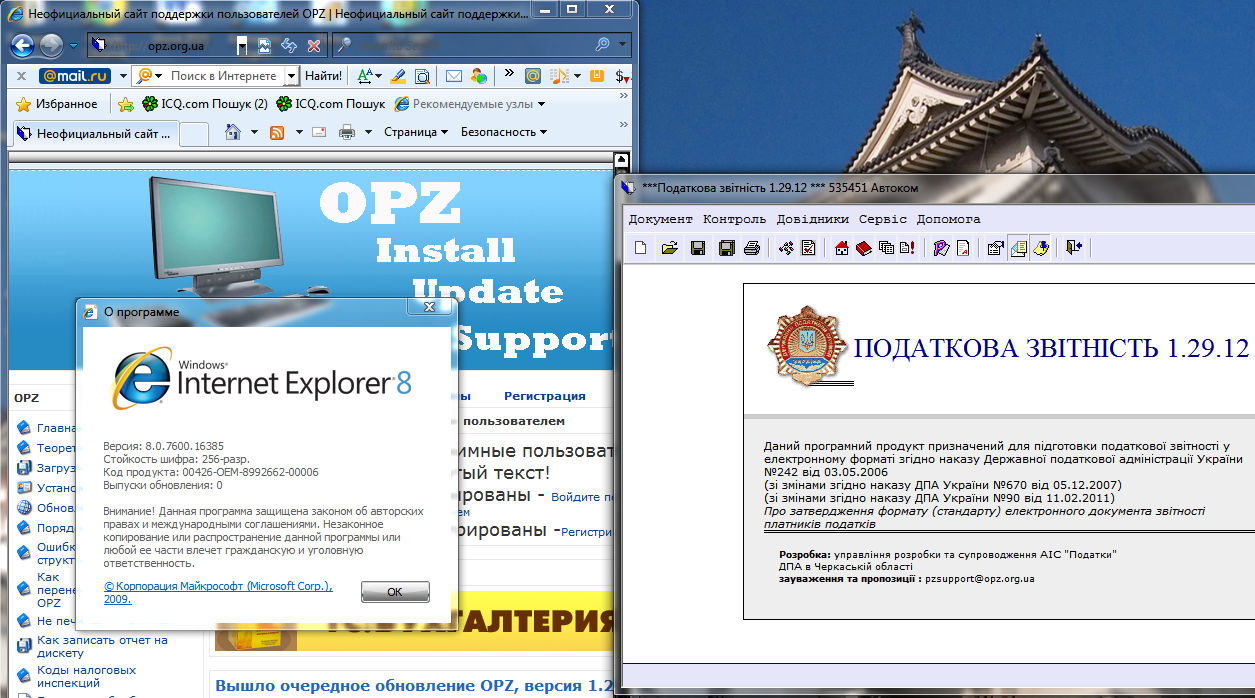This screenshot has width=1255, height=698.
Task: Open the Документ menu
Action: coord(660,219)
